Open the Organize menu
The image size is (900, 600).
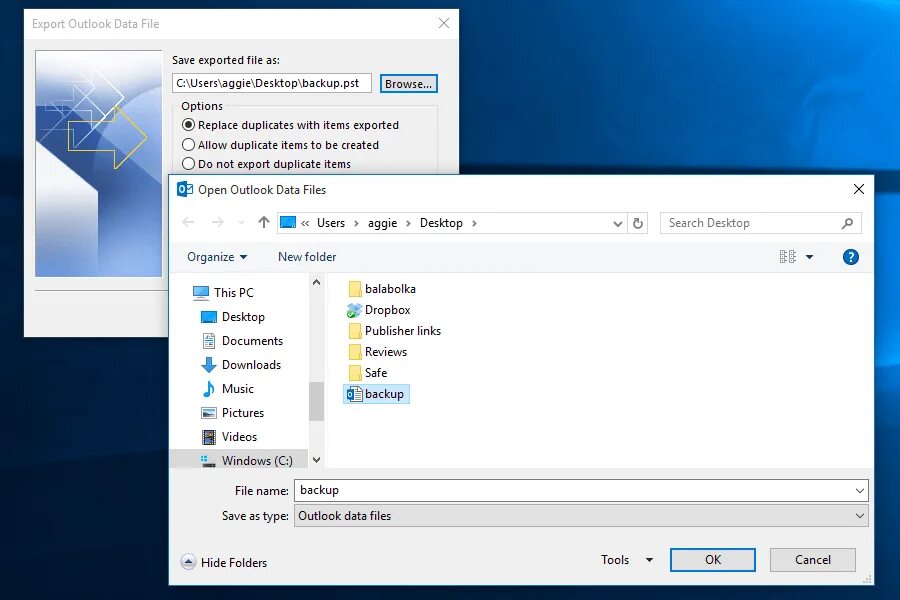tap(216, 257)
